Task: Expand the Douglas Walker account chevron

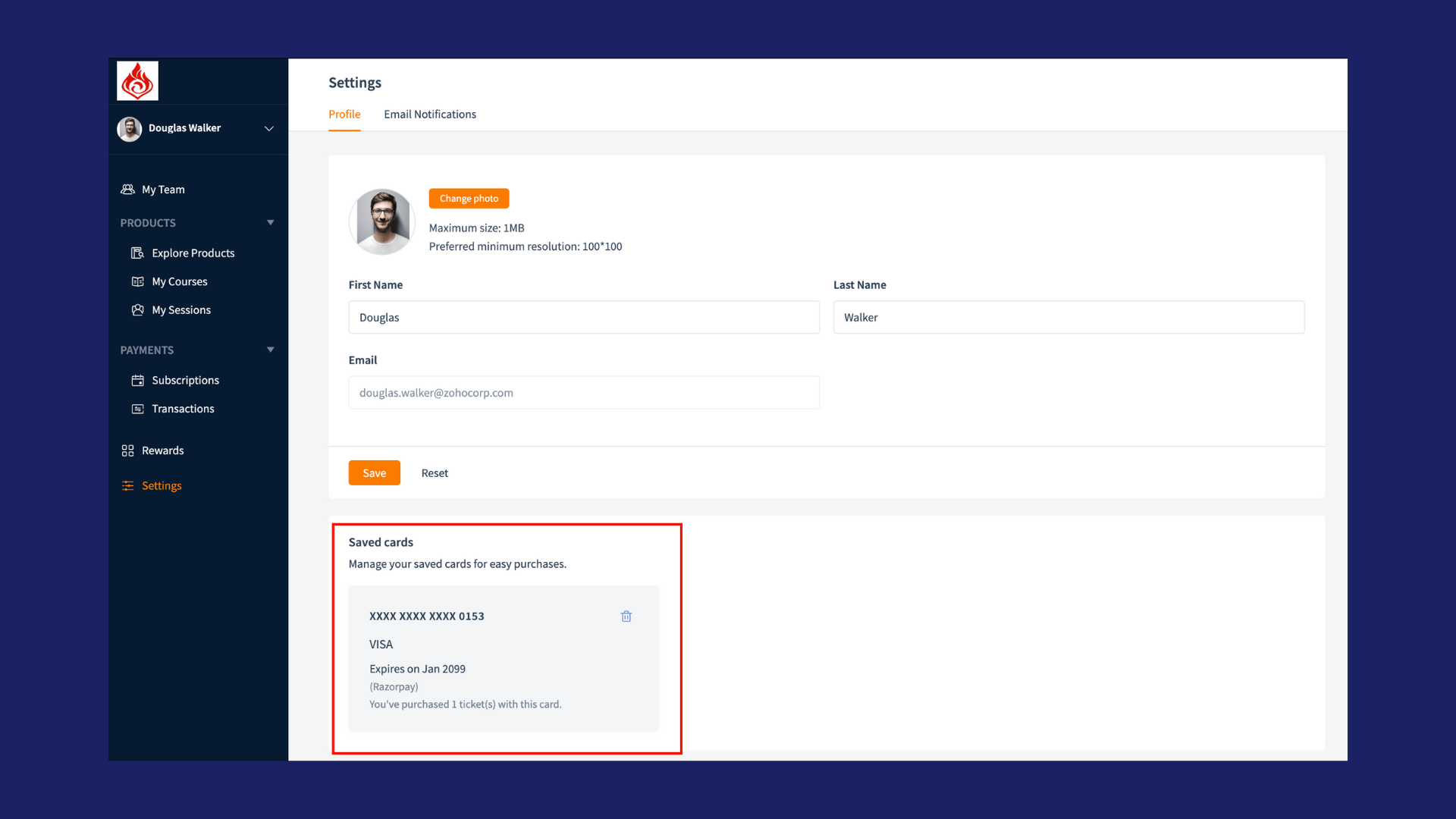Action: (268, 129)
